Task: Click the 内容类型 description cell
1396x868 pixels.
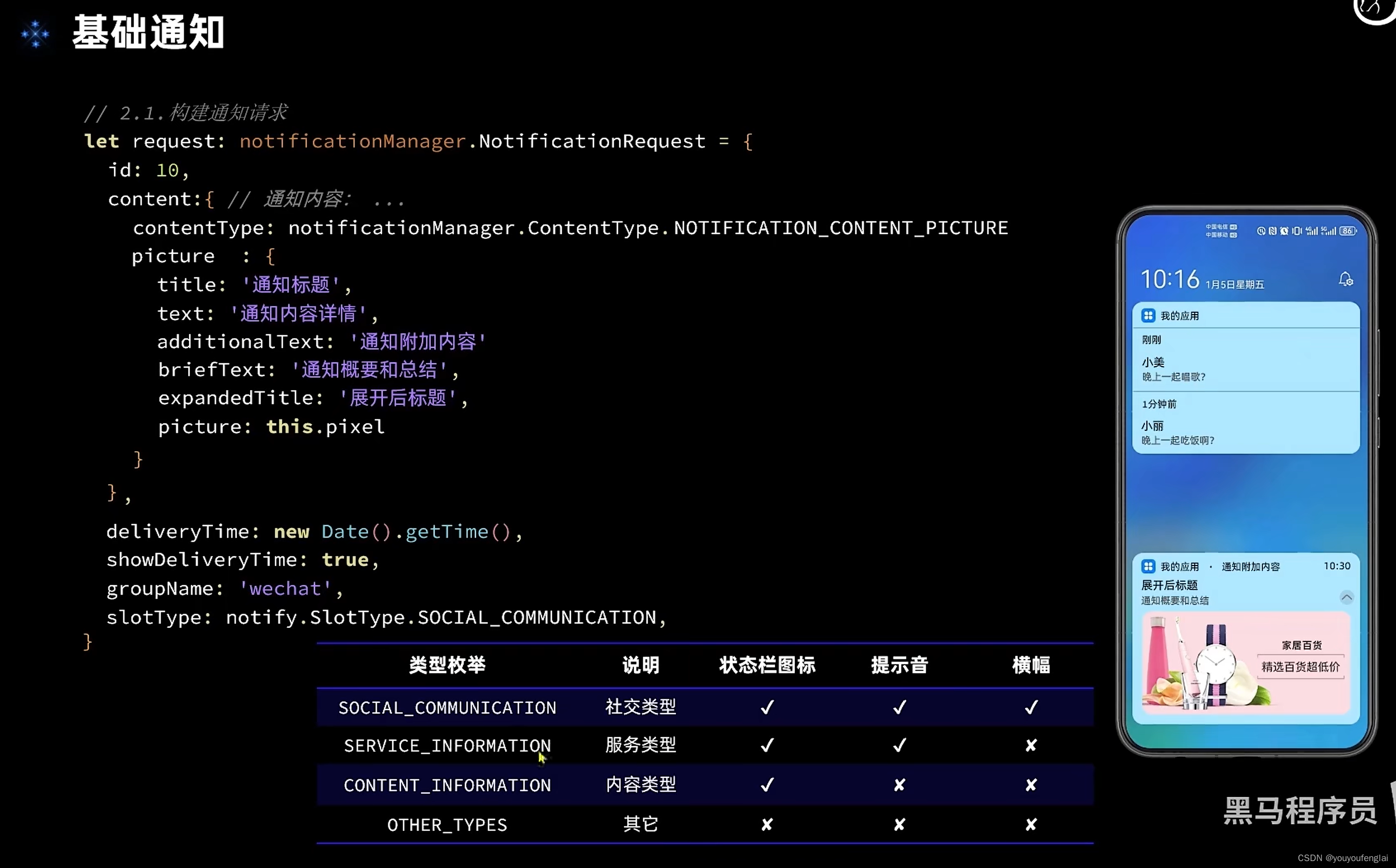Action: tap(641, 784)
